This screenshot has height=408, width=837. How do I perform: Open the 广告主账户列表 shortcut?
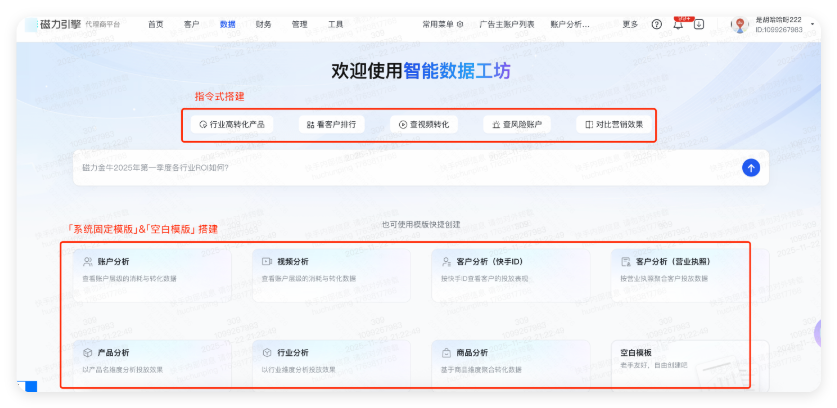(x=507, y=24)
